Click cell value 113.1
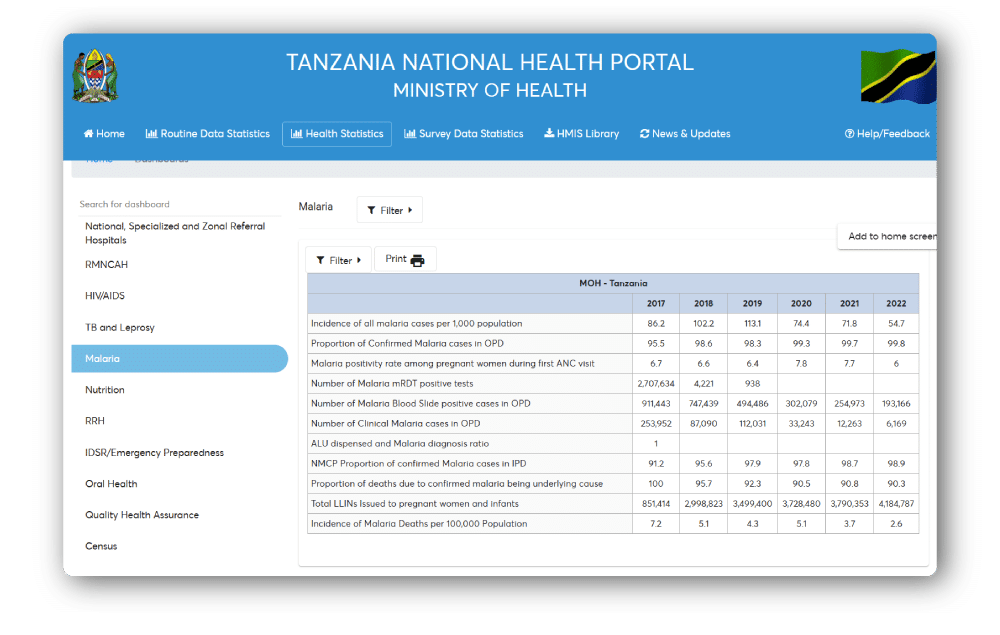This screenshot has height=635, width=1000. click(x=753, y=323)
